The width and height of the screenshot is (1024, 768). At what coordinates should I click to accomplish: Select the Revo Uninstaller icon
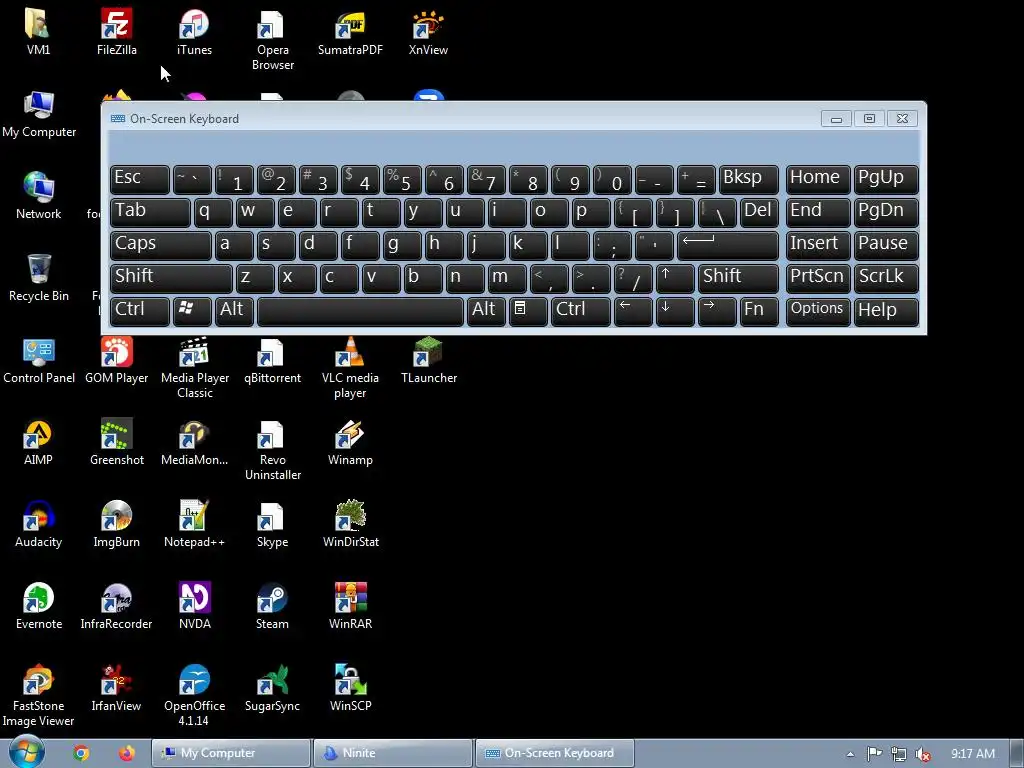(272, 451)
